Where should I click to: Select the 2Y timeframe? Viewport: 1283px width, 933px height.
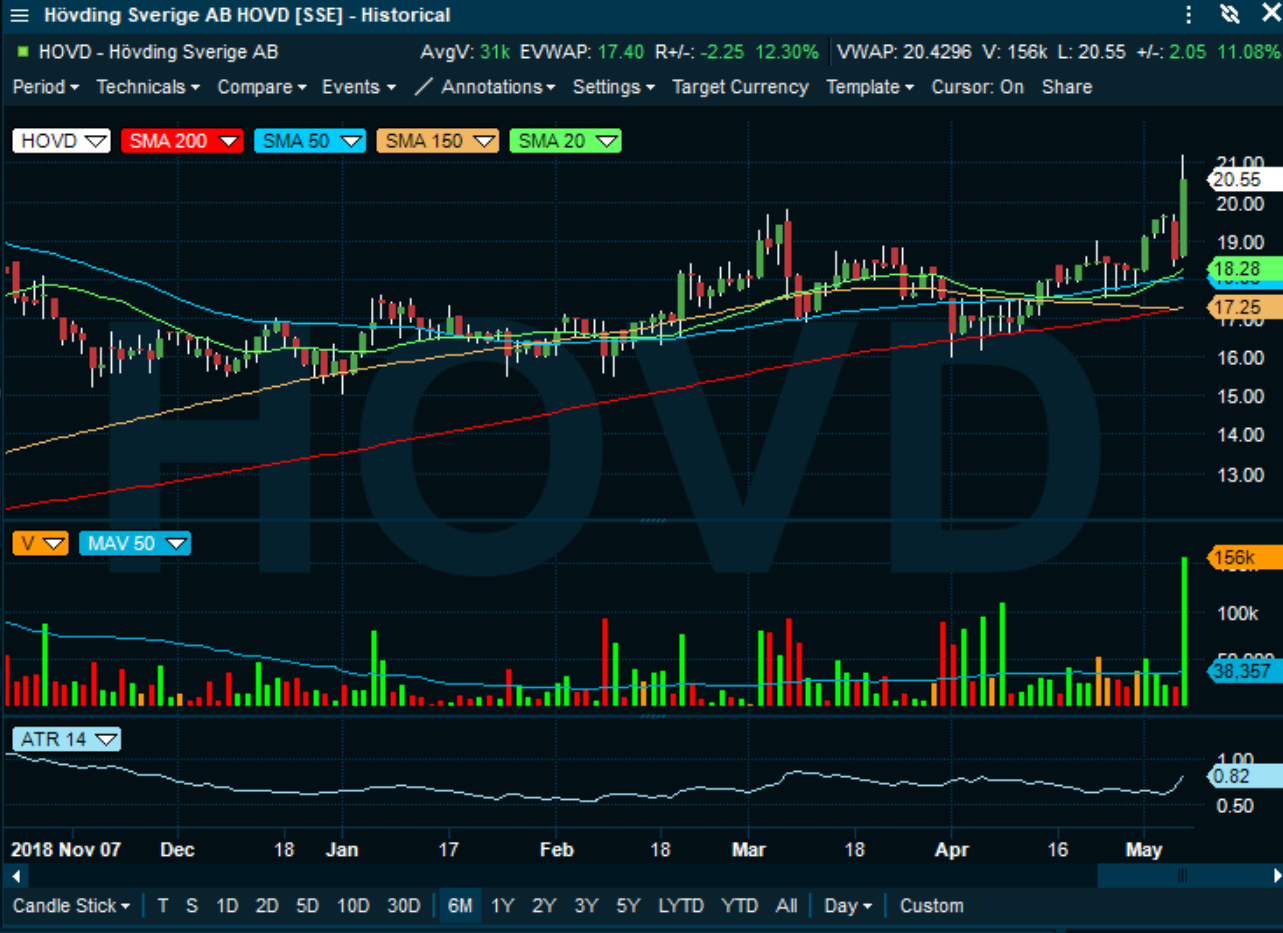(x=544, y=906)
